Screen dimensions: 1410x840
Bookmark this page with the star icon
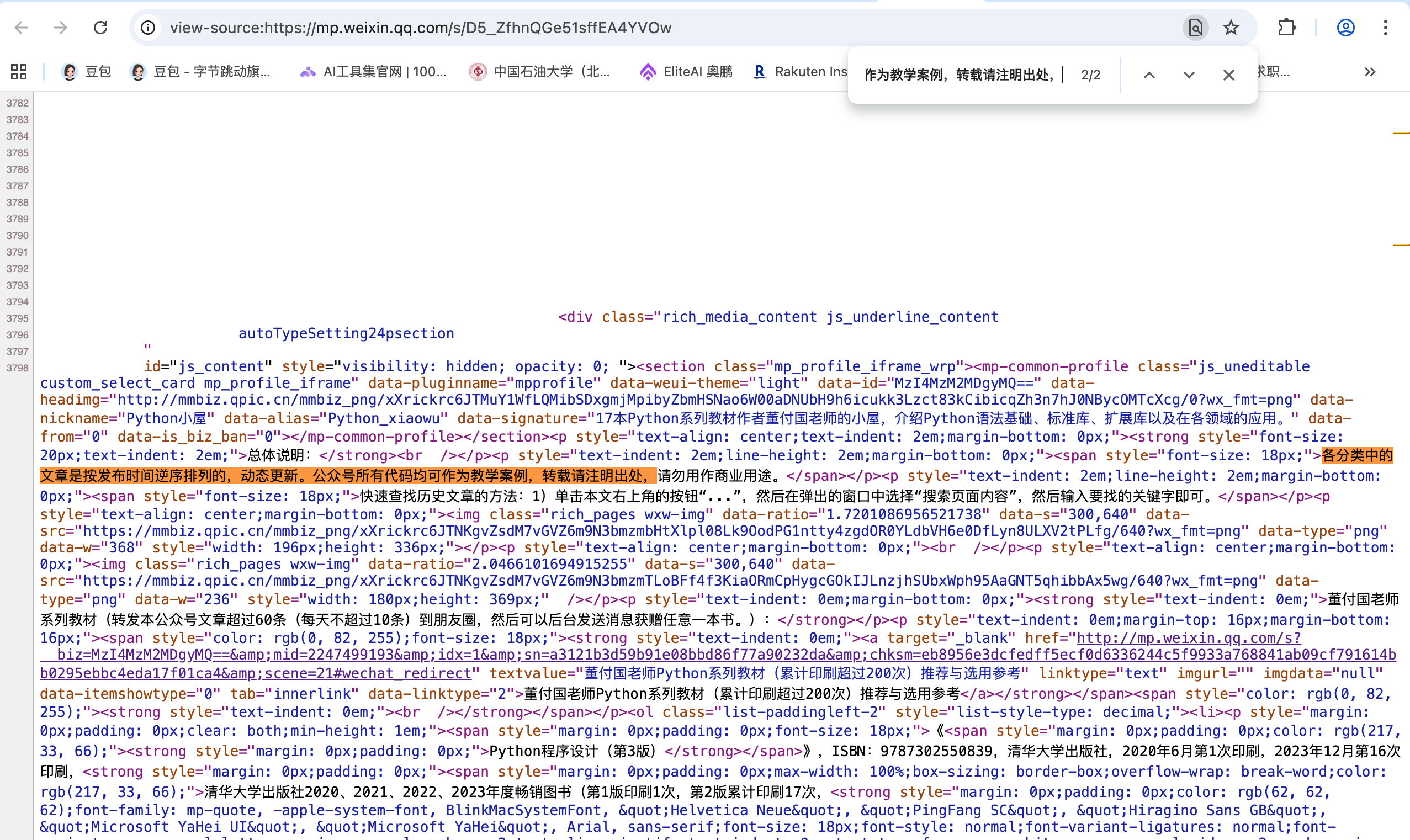(1231, 28)
